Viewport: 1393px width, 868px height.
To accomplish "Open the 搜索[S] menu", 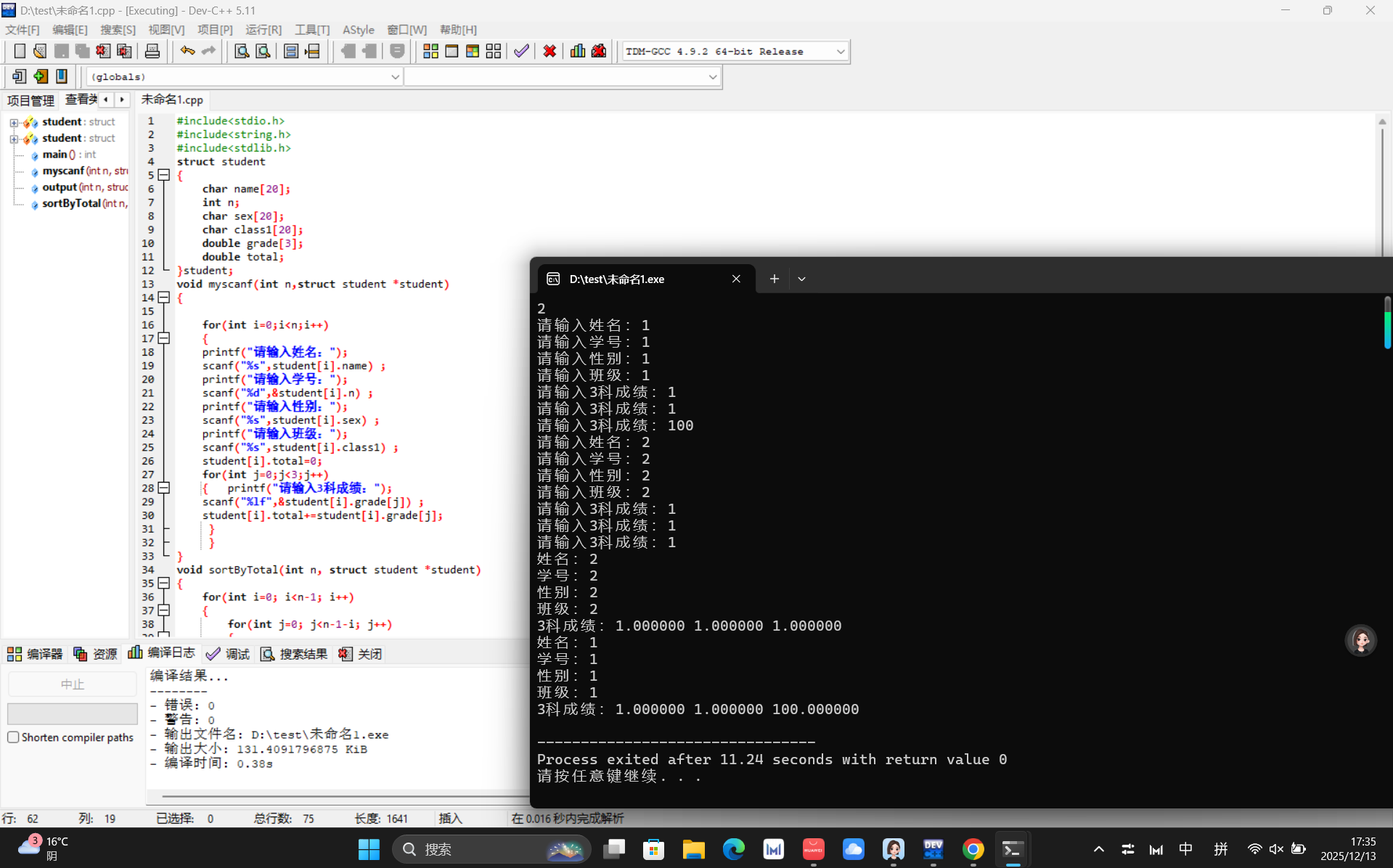I will pos(118,30).
